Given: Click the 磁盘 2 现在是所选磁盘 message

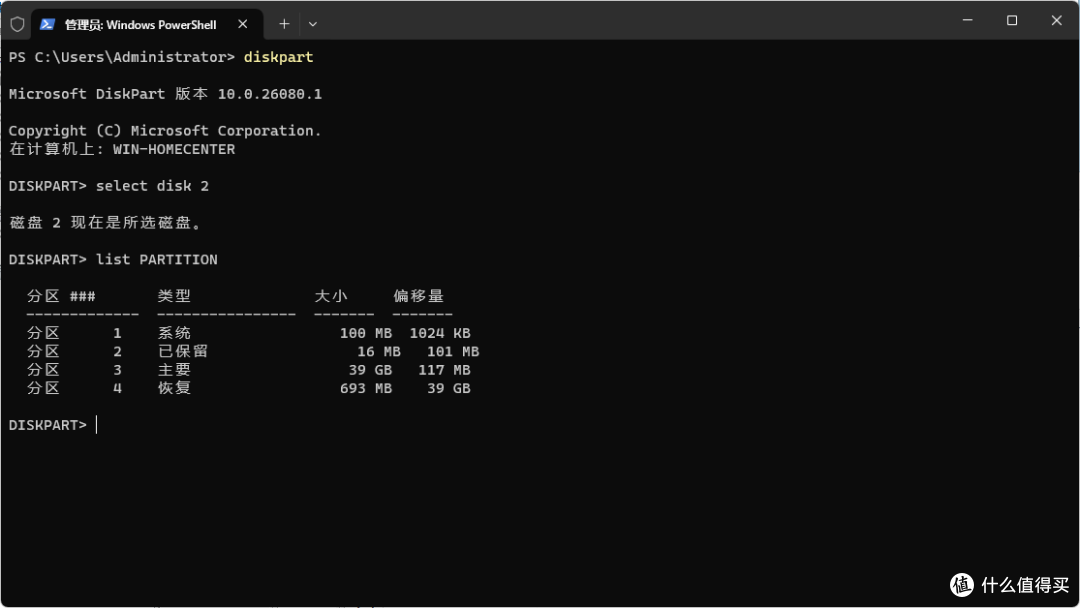Looking at the screenshot, I should point(105,222).
